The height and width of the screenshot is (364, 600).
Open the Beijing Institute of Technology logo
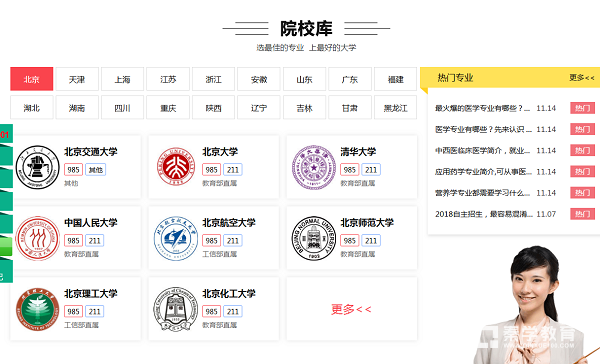(38, 309)
